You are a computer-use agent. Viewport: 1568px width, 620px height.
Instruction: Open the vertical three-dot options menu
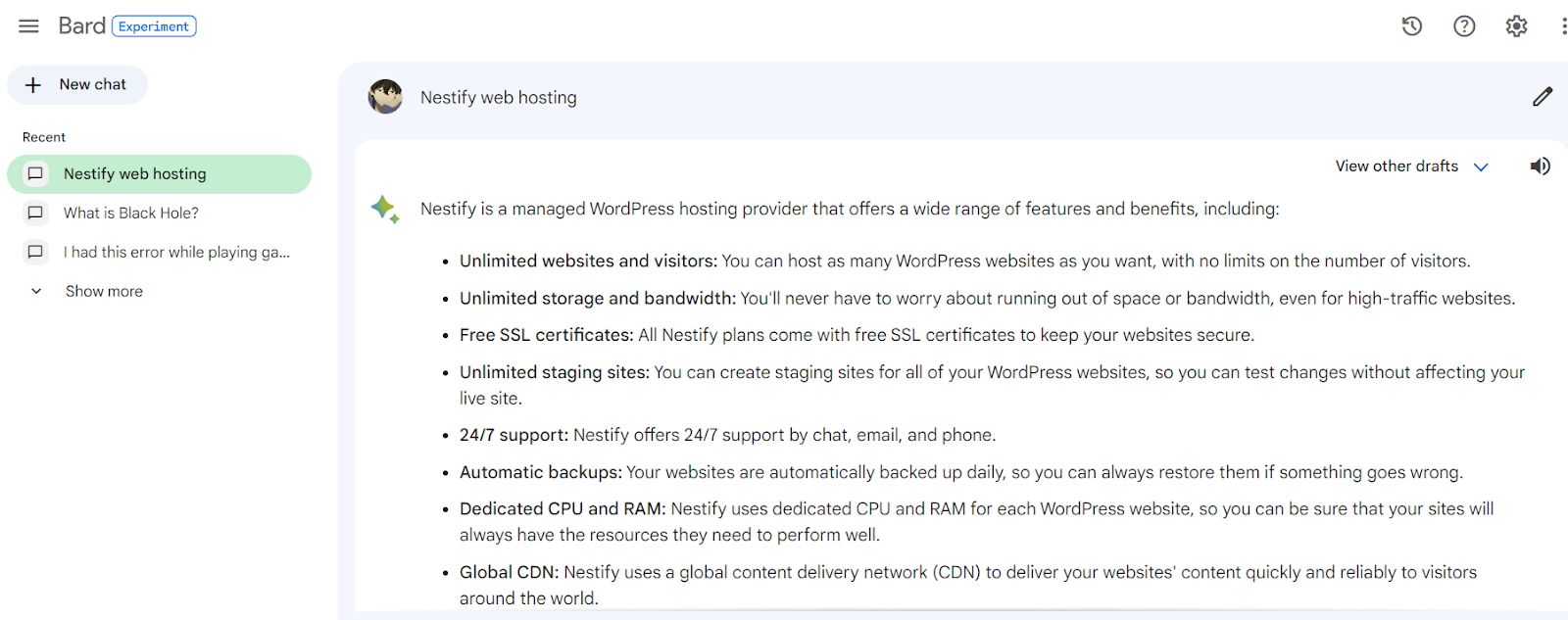click(1563, 26)
